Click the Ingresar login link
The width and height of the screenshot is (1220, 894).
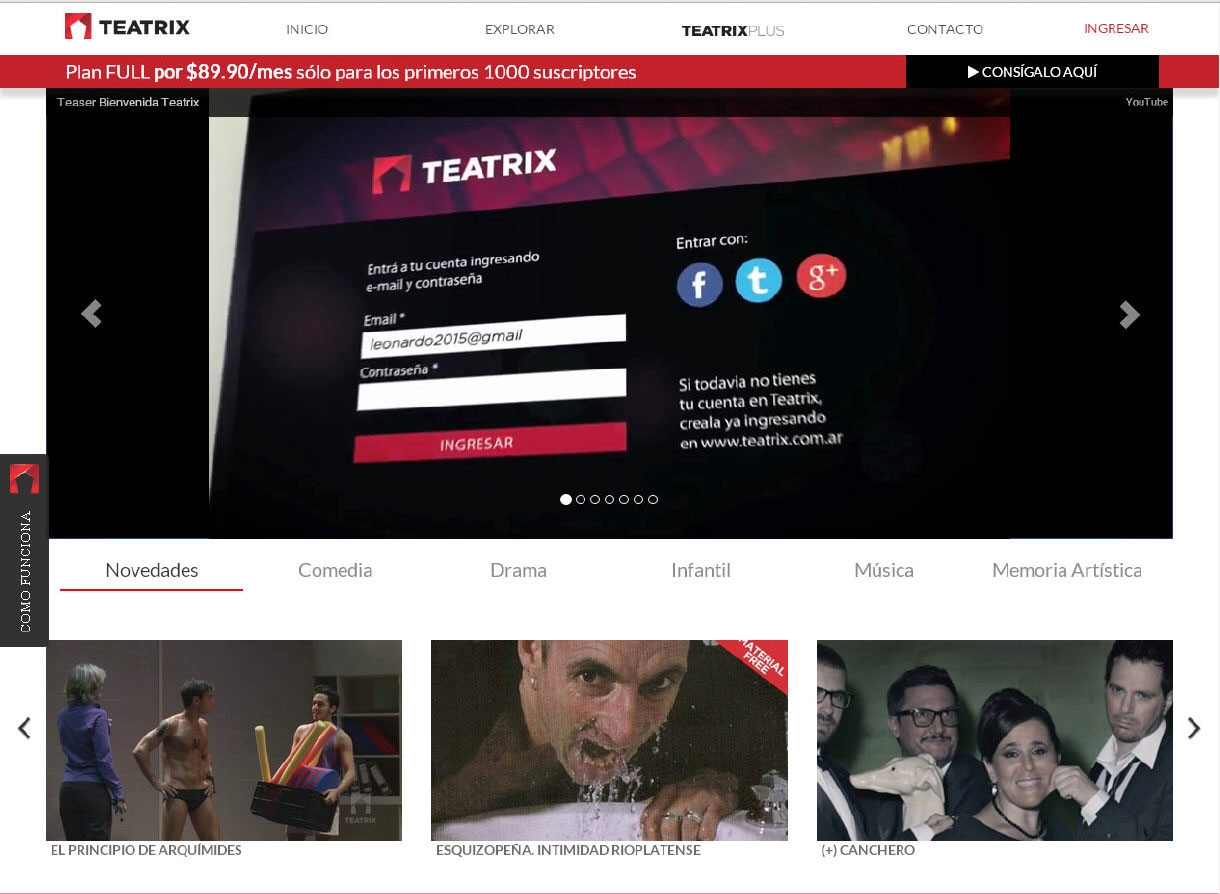(1116, 28)
